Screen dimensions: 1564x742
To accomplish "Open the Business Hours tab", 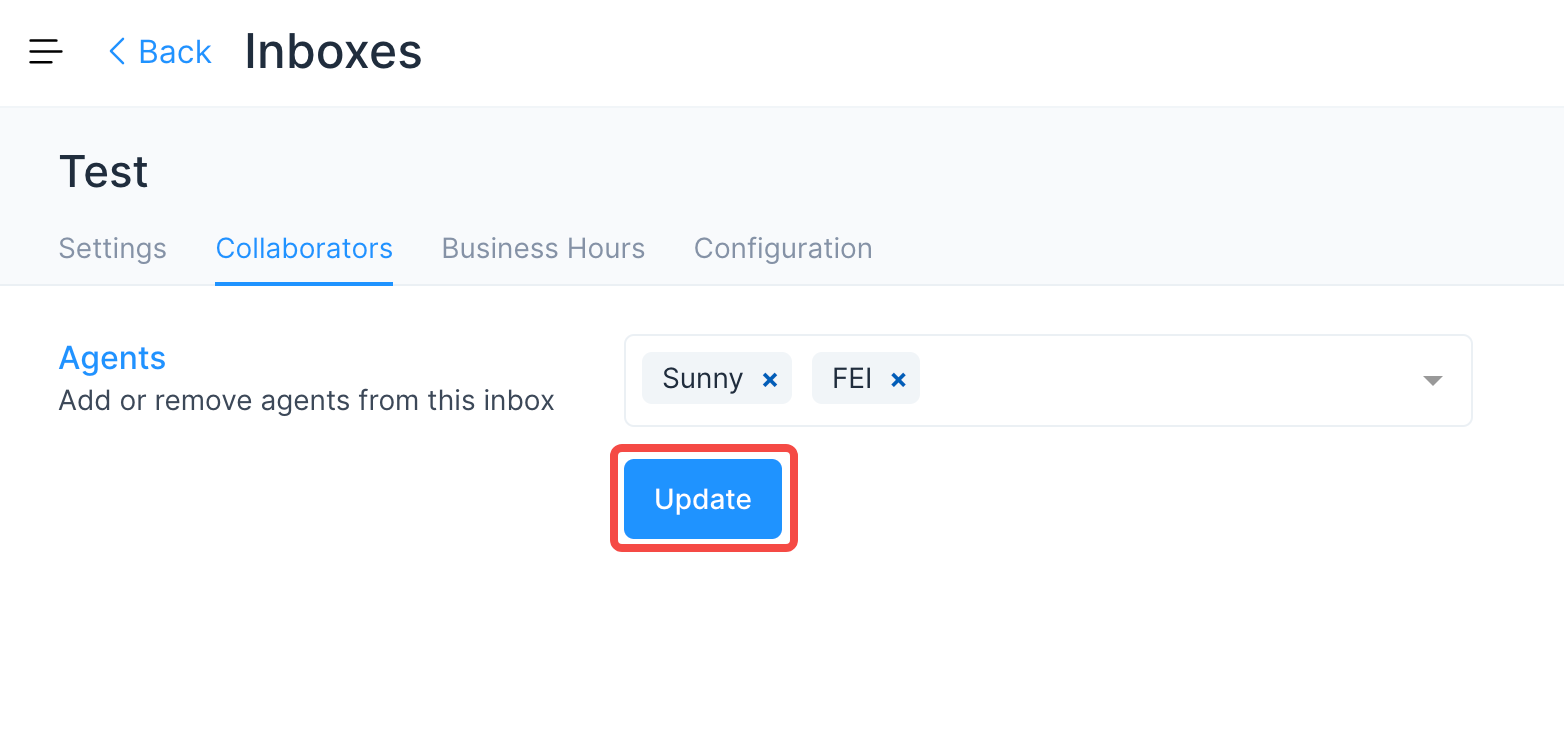I will tap(543, 248).
